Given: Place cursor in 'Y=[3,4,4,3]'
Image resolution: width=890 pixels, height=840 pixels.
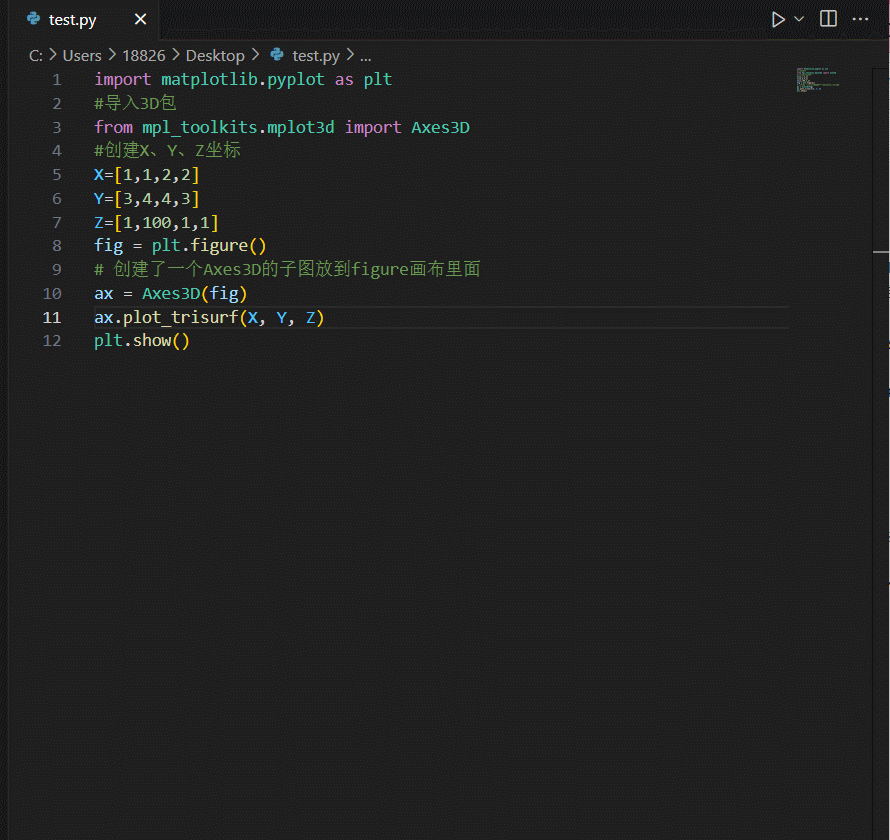Looking at the screenshot, I should pyautogui.click(x=146, y=199).
